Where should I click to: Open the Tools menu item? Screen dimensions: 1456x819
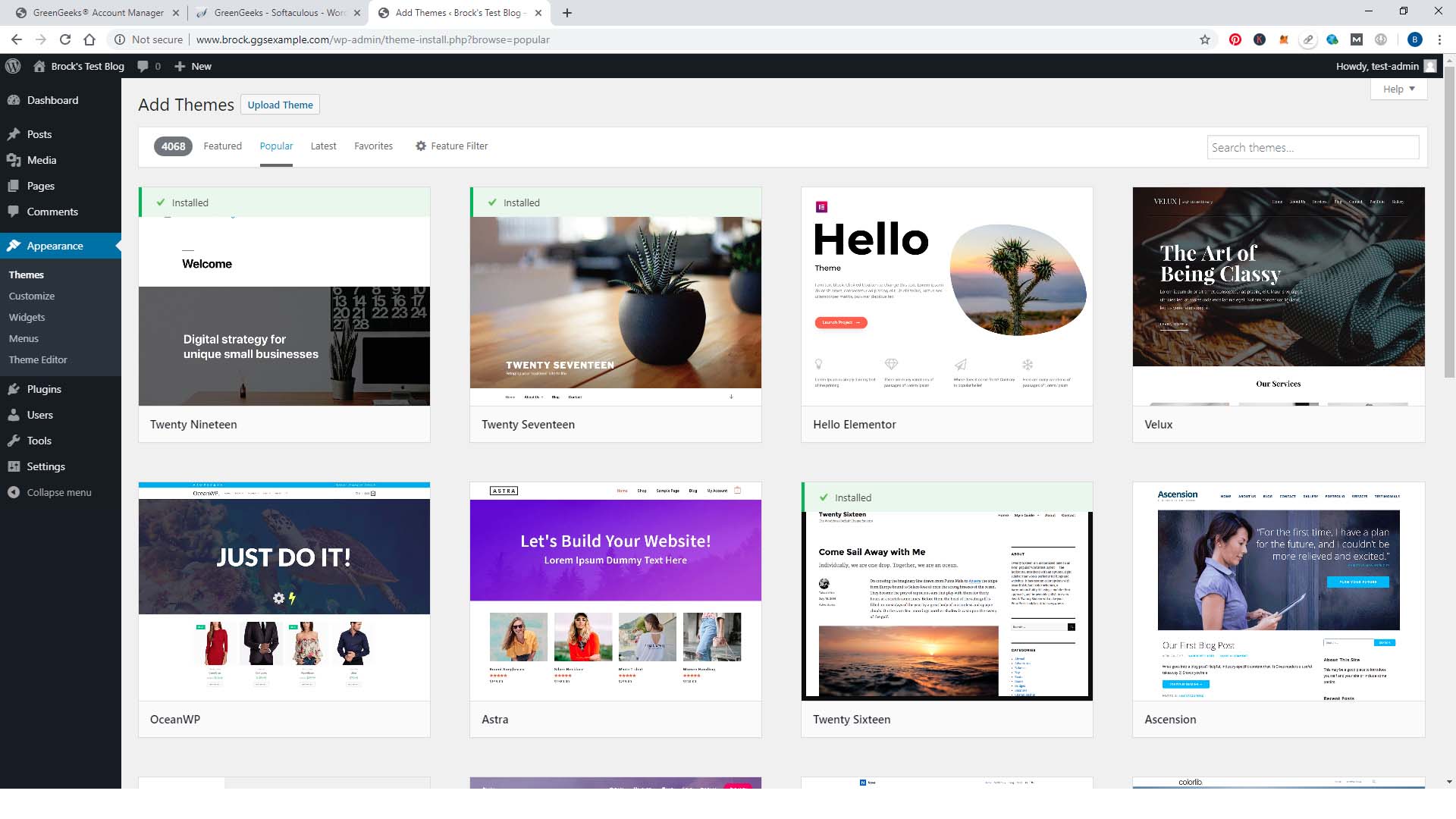coord(39,441)
